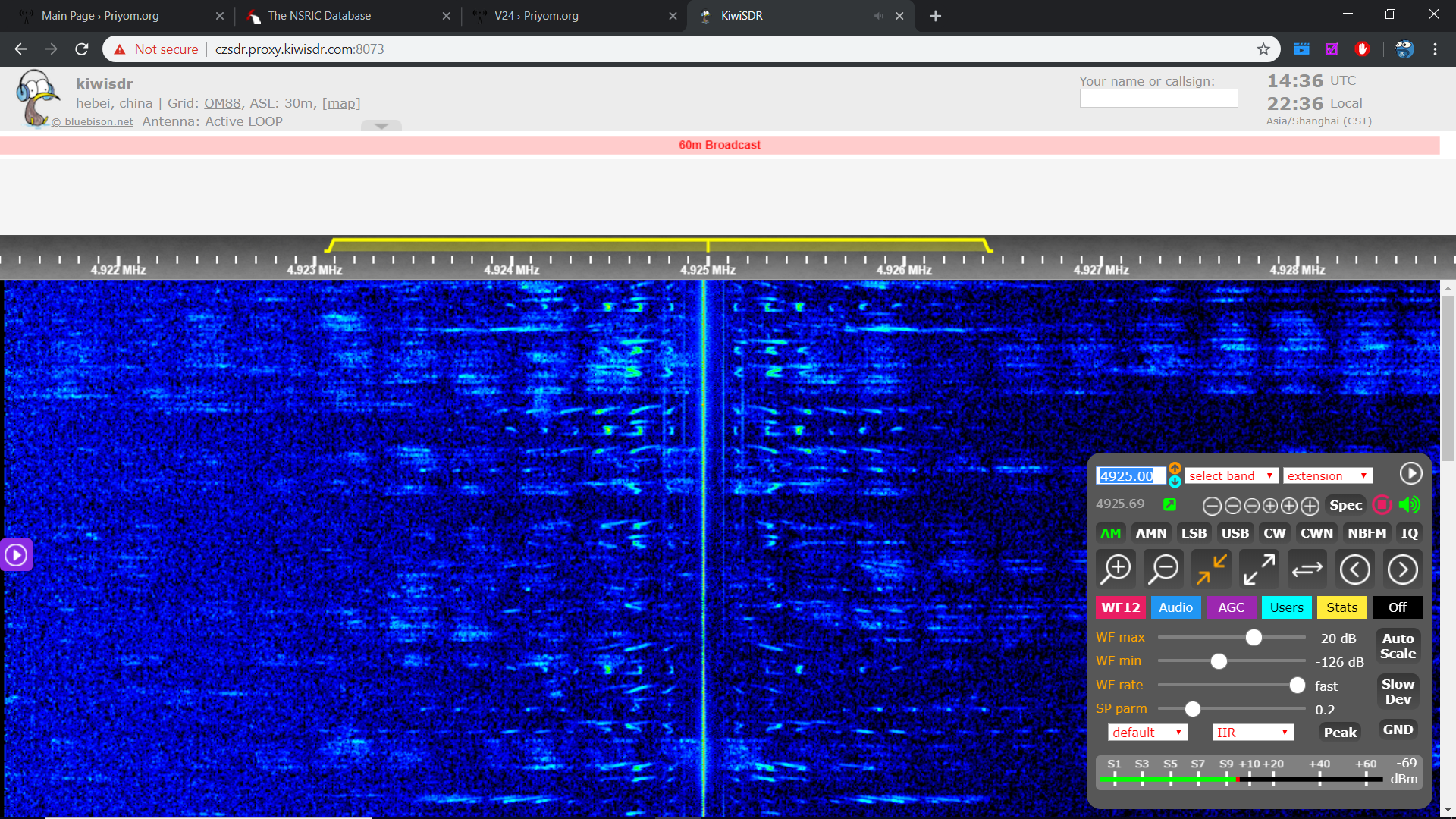This screenshot has height=819, width=1456.
Task: Open the IIR filter dropdown
Action: coord(1252,733)
